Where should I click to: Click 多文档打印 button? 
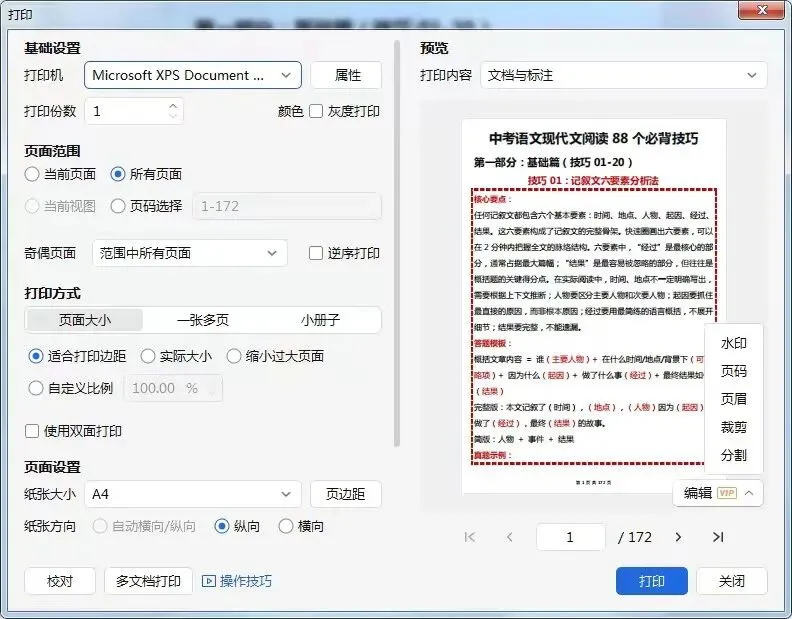148,581
